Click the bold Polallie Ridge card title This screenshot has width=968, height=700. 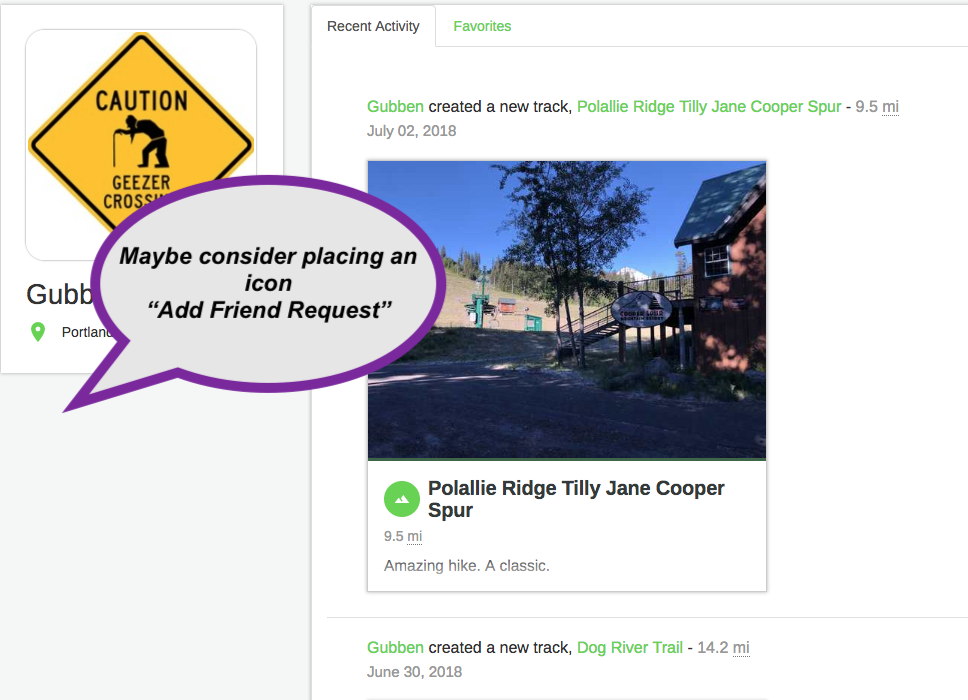click(576, 499)
